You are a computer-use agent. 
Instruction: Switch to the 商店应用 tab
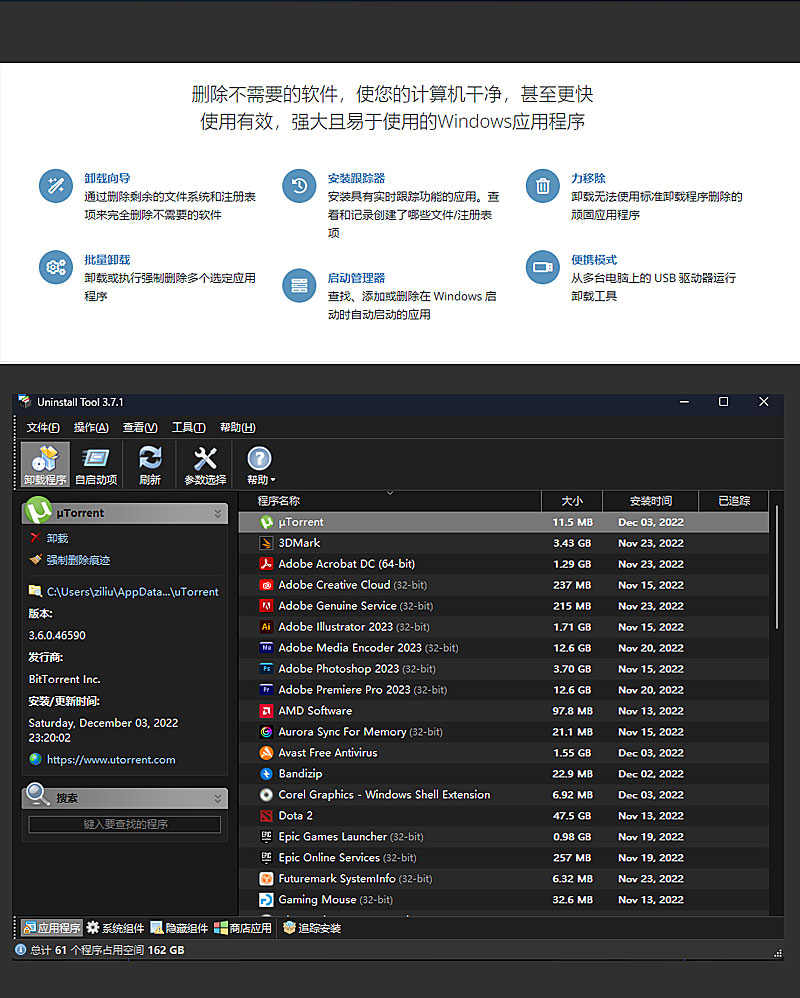[x=242, y=928]
